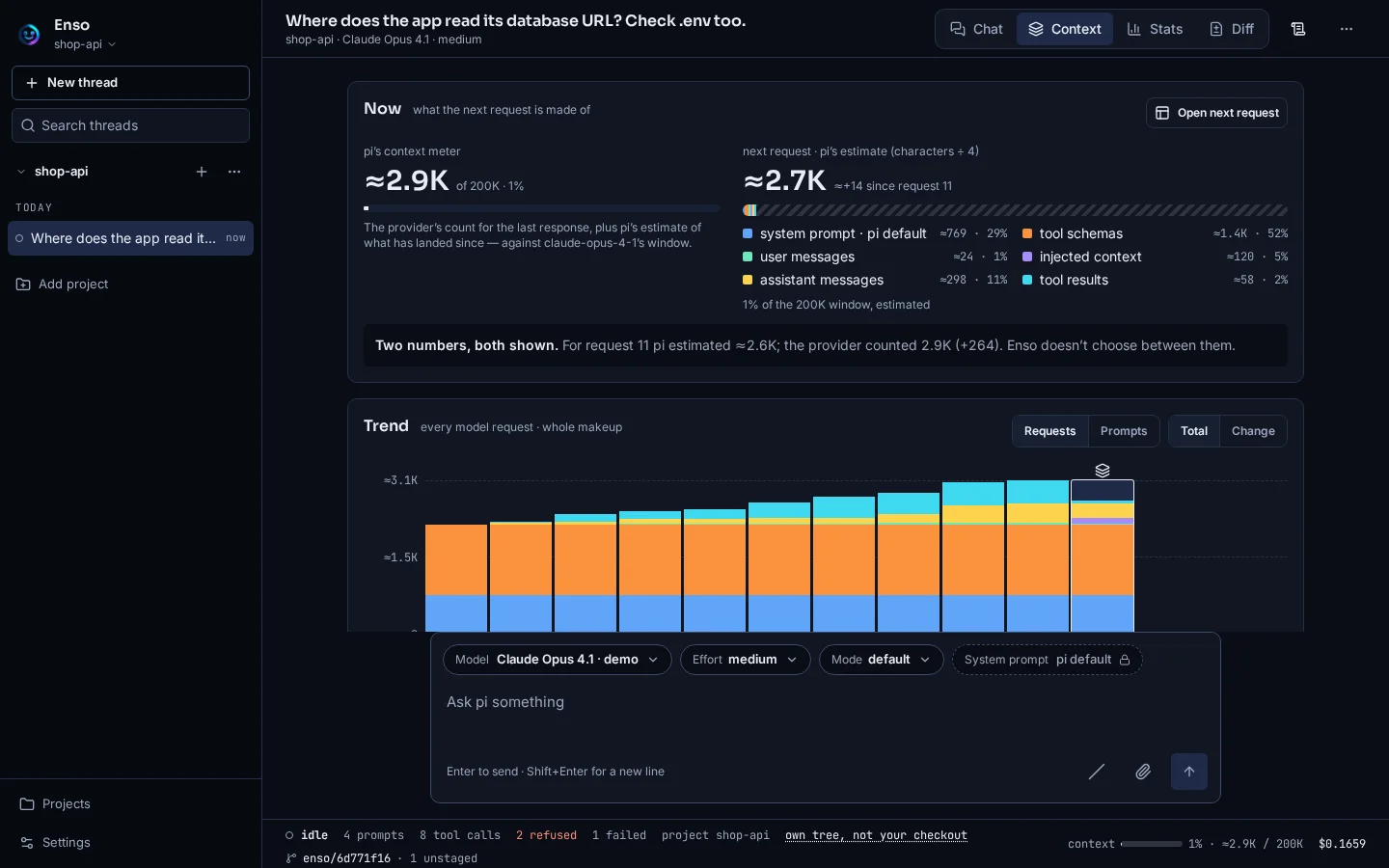Image resolution: width=1389 pixels, height=868 pixels.
Task: Open the Effort medium dropdown
Action: (x=745, y=660)
